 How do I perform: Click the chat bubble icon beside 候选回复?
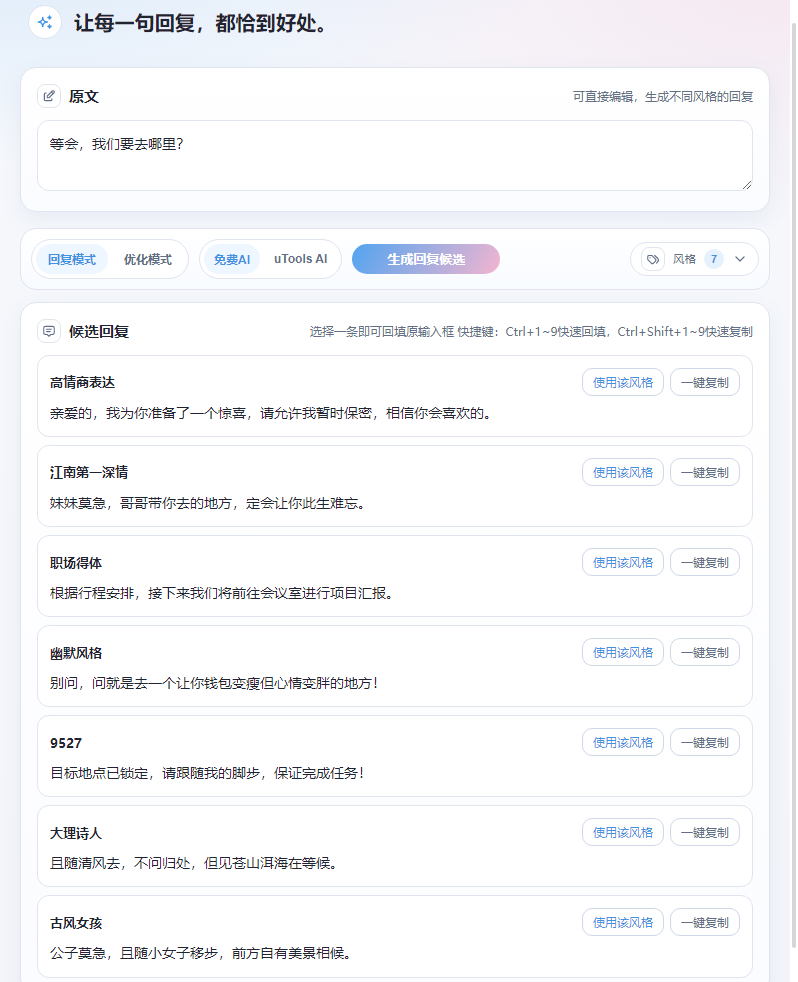tap(49, 331)
